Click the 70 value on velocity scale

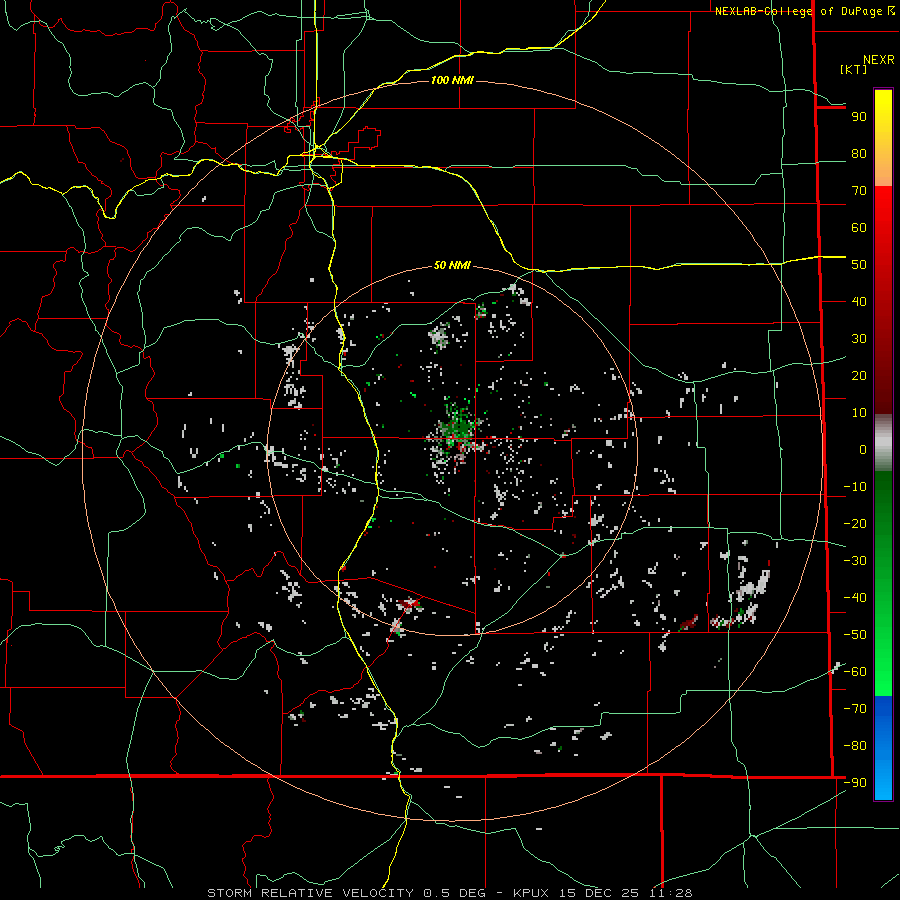[859, 191]
